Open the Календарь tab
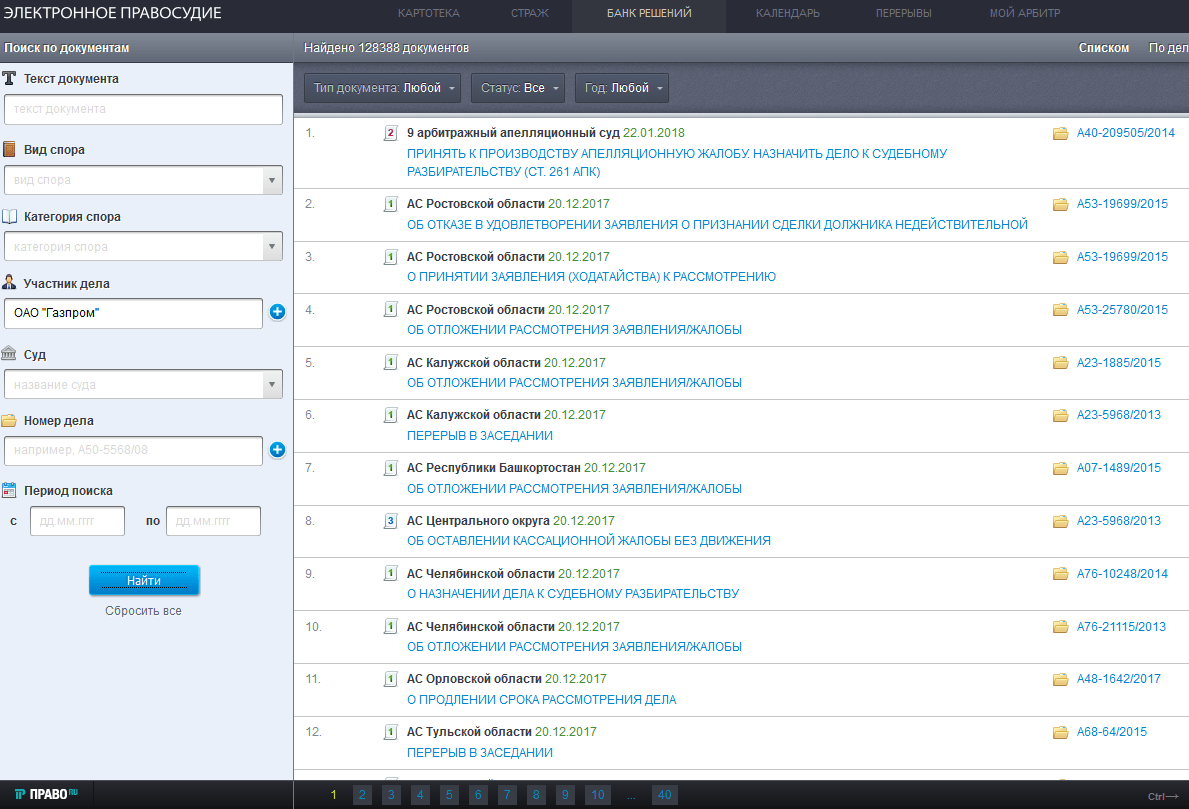Viewport: 1189px width, 809px height. (788, 13)
